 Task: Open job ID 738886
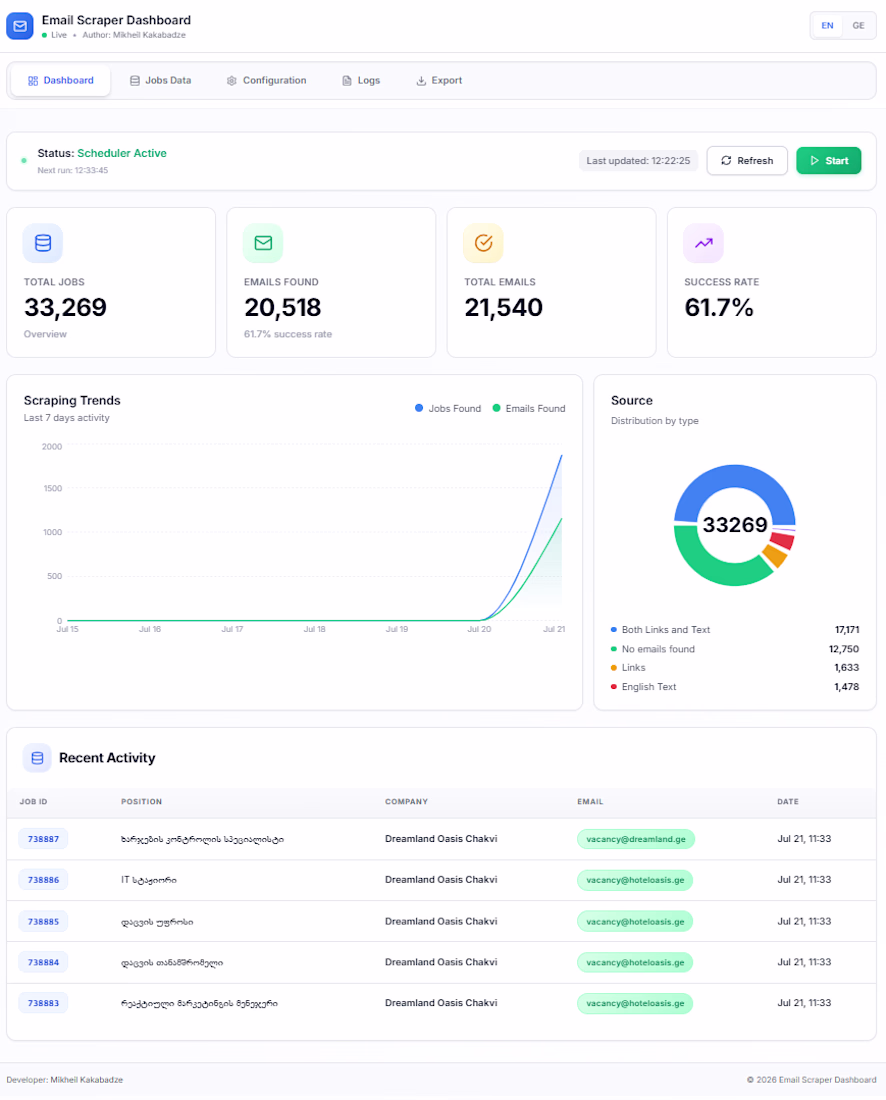[43, 880]
